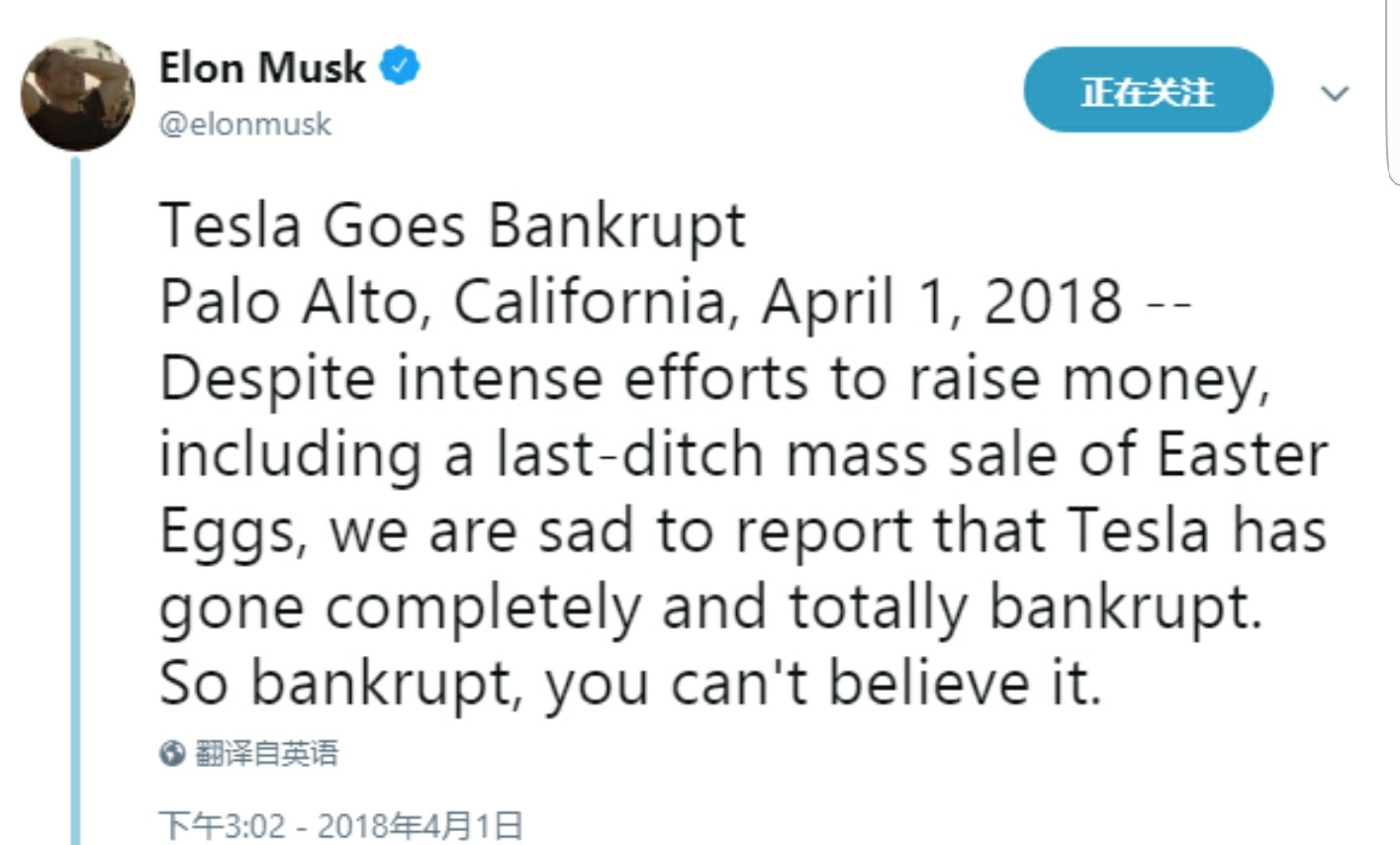Open the 下午3:02 tweet timestamp
Viewport: 1400px width, 845px height.
click(222, 824)
